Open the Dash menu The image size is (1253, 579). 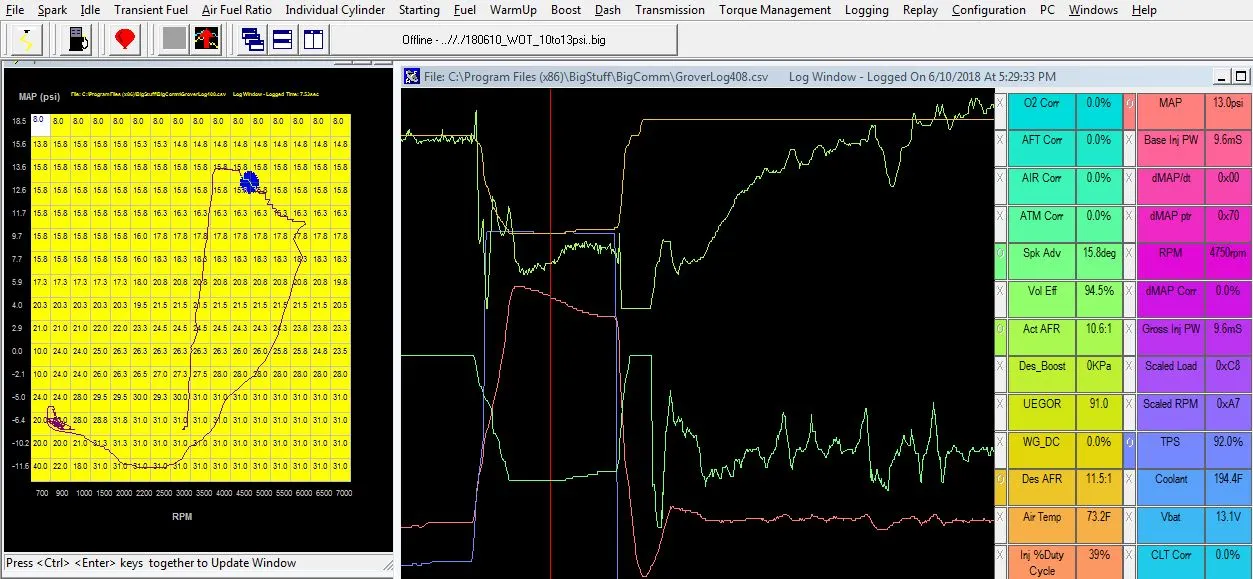point(607,10)
